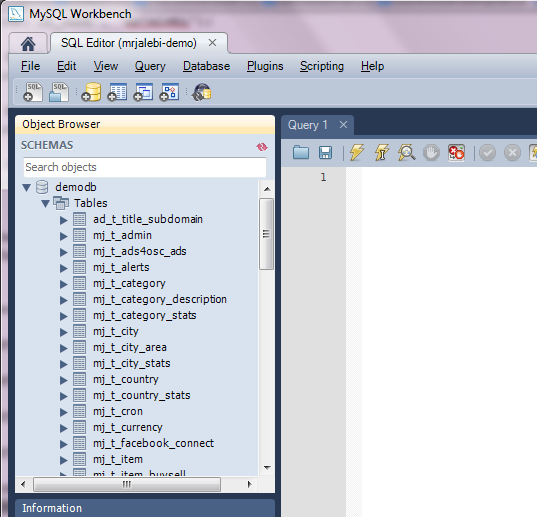The height and width of the screenshot is (517, 537).
Task: Expand the mj_t_item table
Action: point(64,460)
